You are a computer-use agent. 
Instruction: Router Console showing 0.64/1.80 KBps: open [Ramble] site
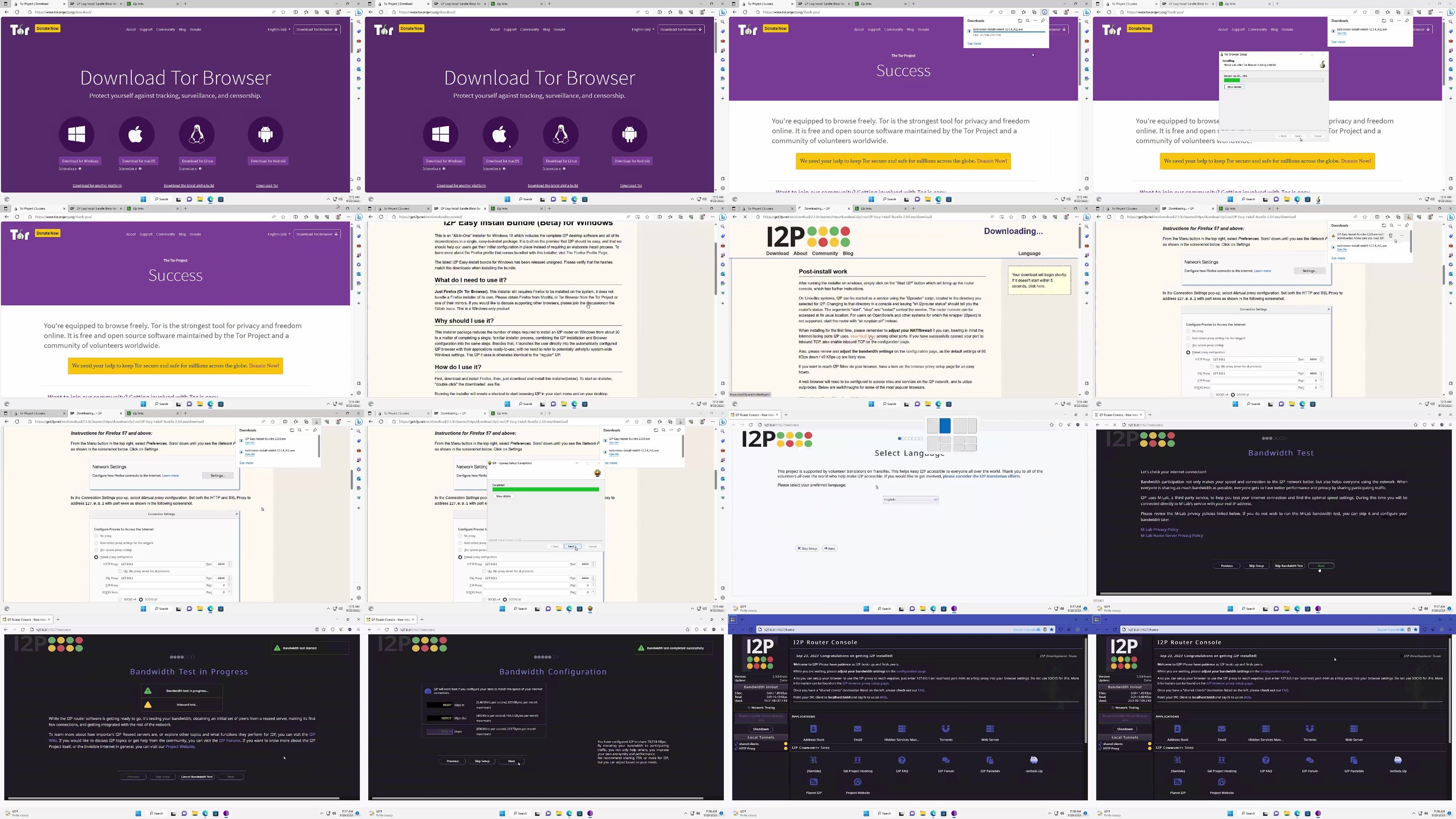(814, 763)
